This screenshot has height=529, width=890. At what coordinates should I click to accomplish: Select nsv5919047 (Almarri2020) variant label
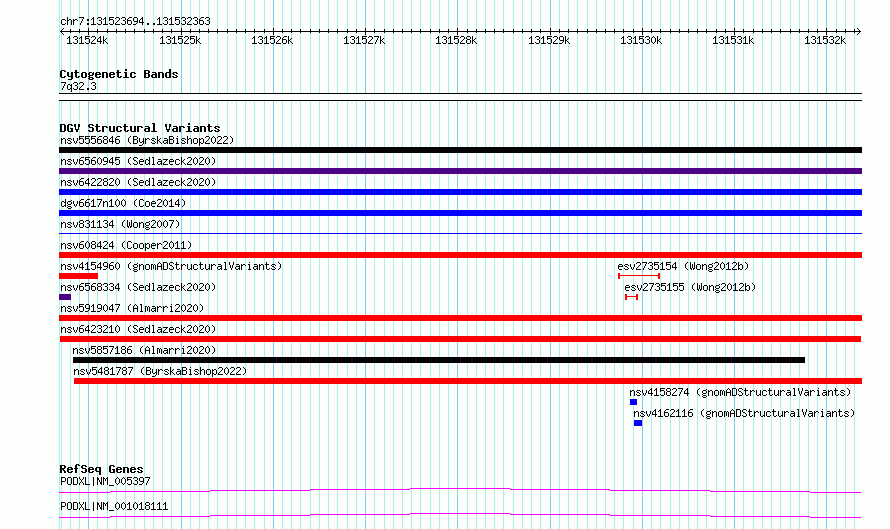pos(132,308)
